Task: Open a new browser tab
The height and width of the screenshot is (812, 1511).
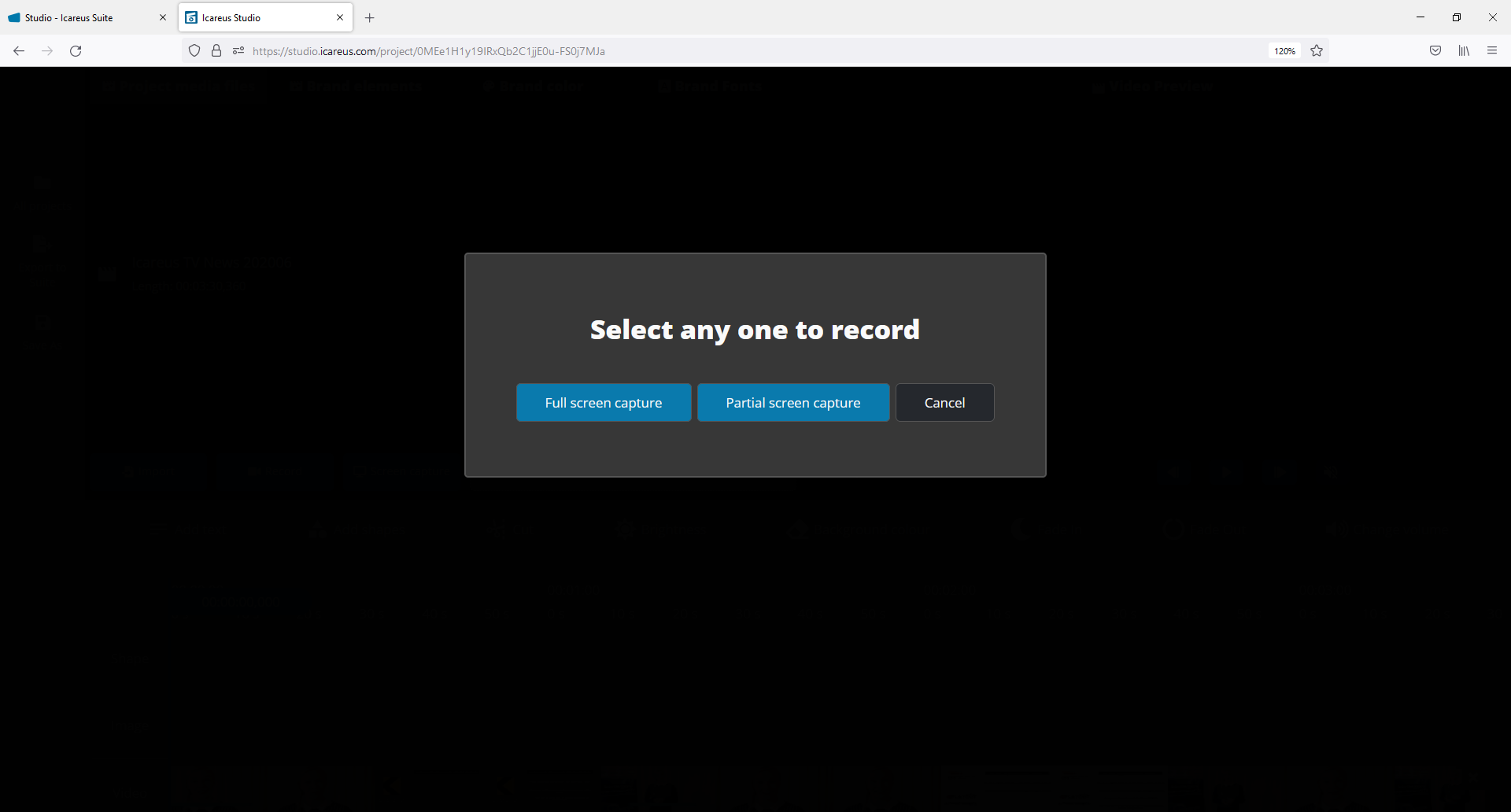Action: click(370, 17)
